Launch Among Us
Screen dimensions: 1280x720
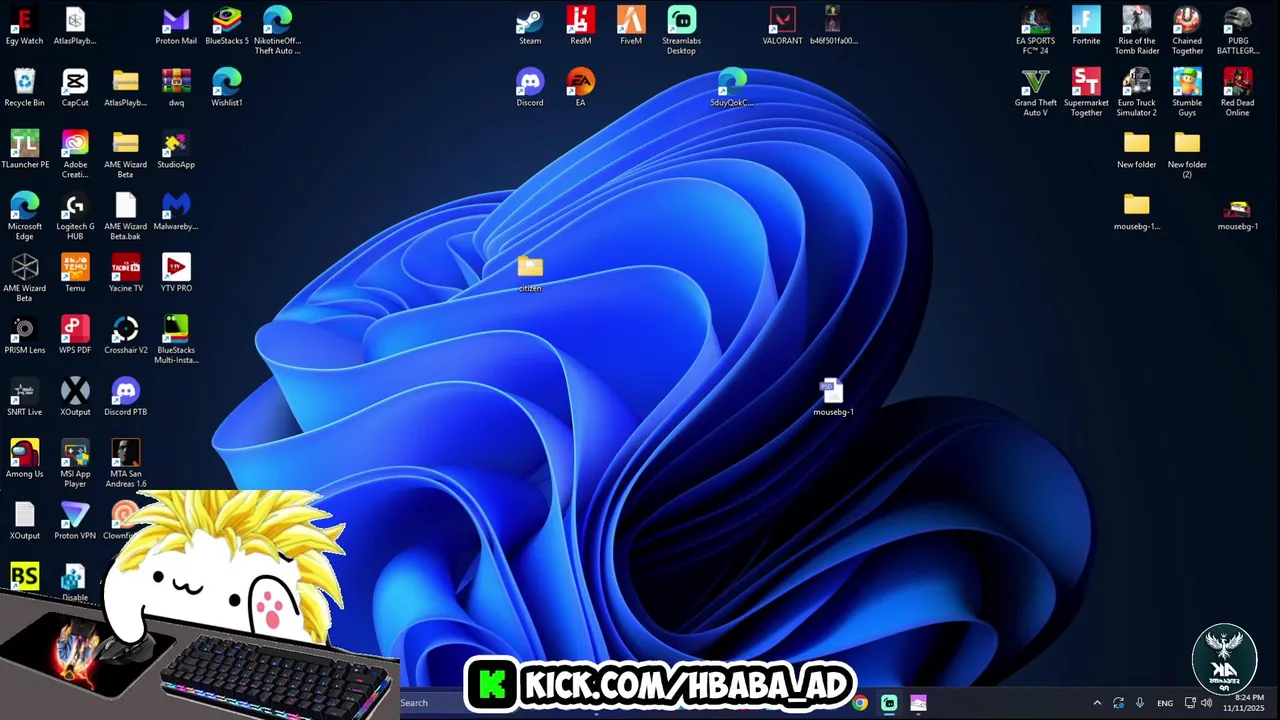coord(24,459)
